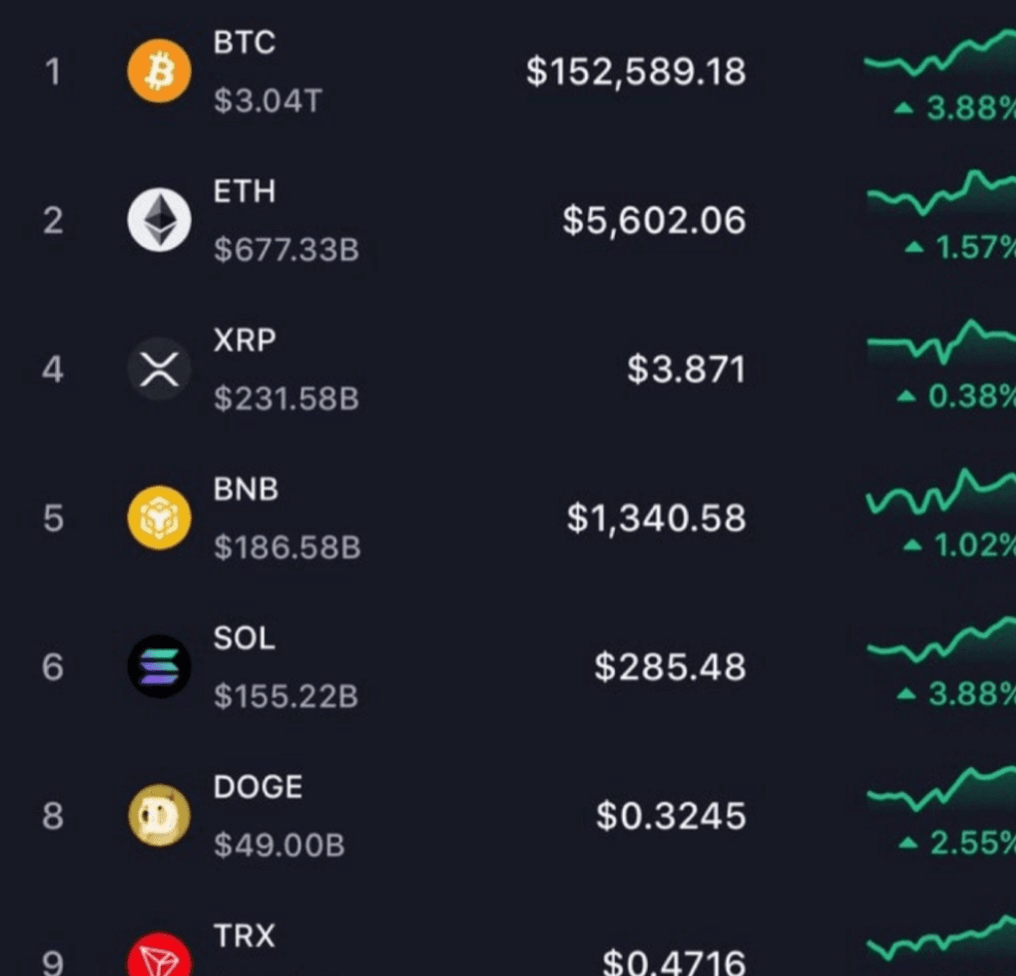
Task: Select the SOL price $285.48
Action: point(670,667)
